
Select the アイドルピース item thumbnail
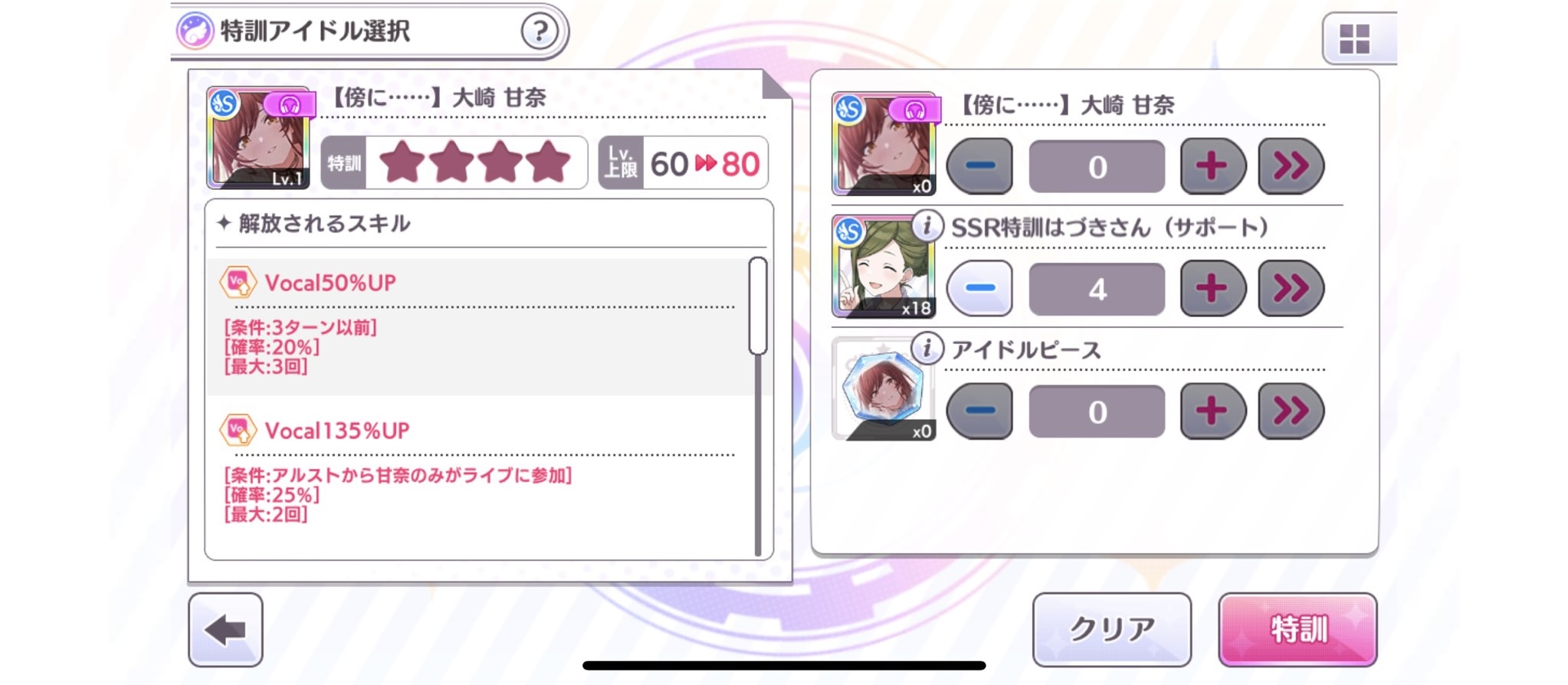click(884, 388)
